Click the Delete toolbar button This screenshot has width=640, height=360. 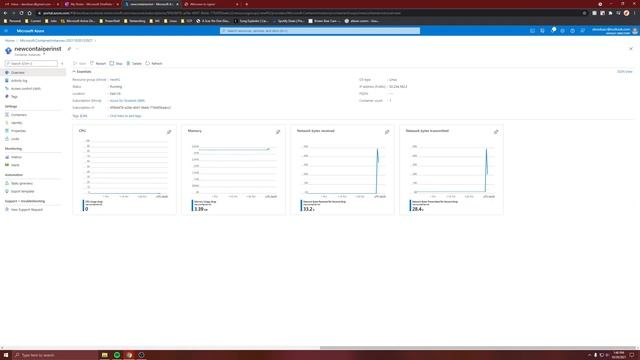[x=134, y=64]
